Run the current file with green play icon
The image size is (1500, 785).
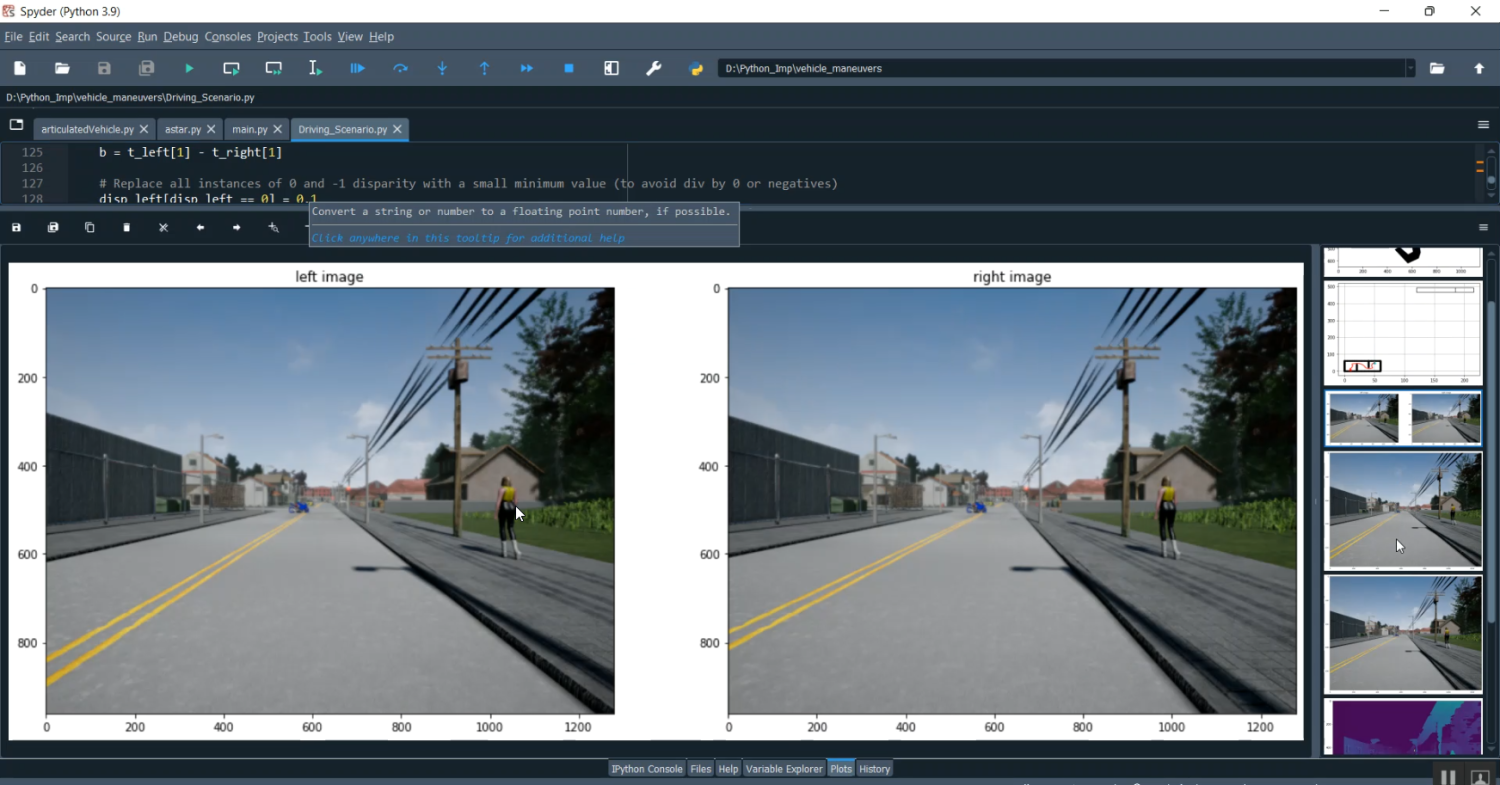point(189,68)
